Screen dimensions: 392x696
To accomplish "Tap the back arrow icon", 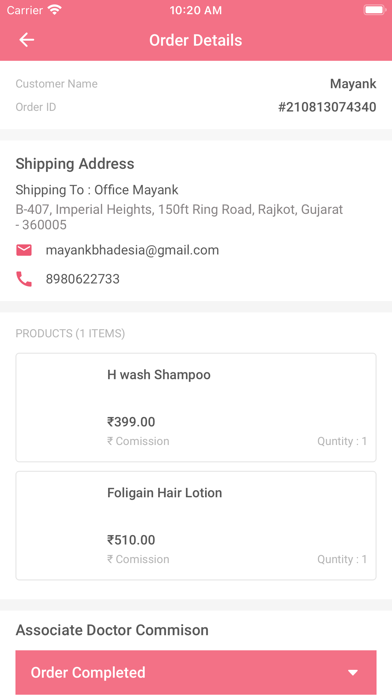I will coord(27,40).
